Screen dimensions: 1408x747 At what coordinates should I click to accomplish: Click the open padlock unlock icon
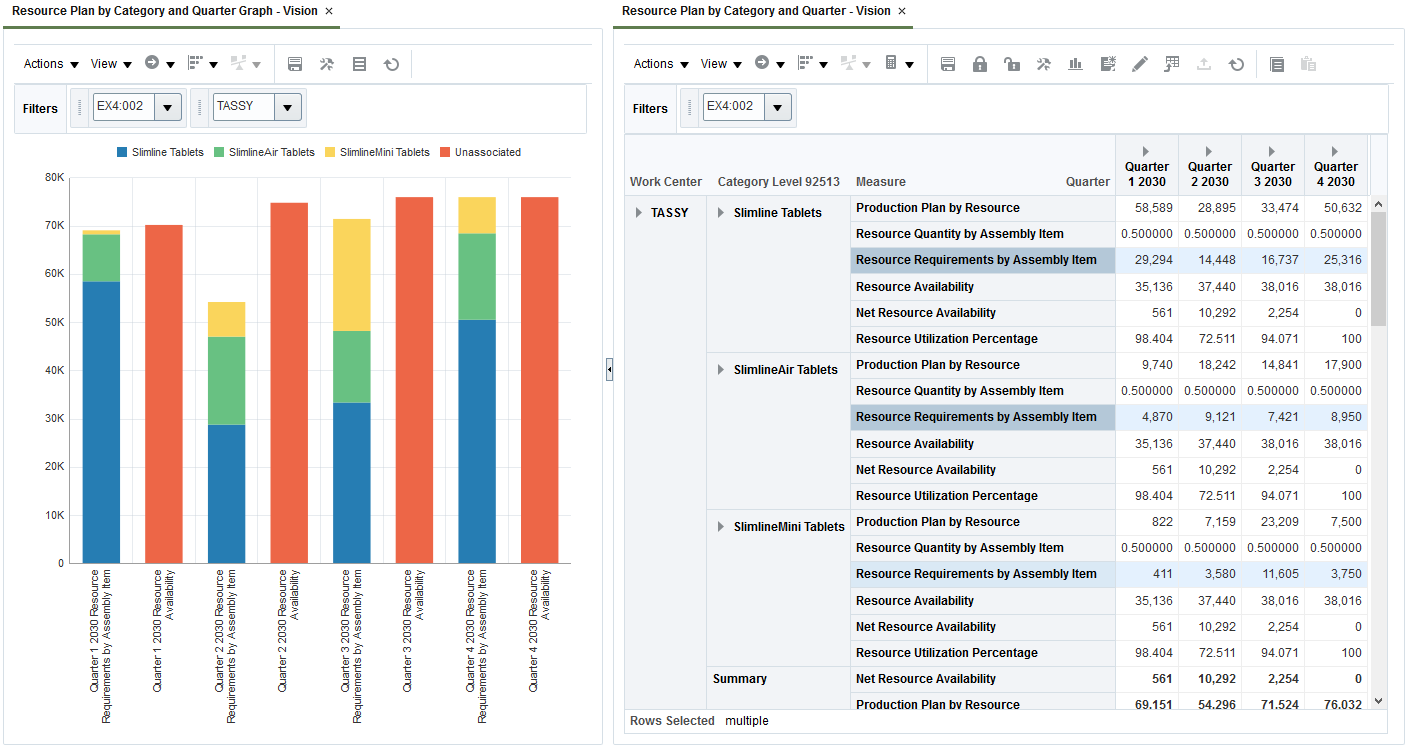pyautogui.click(x=1012, y=64)
